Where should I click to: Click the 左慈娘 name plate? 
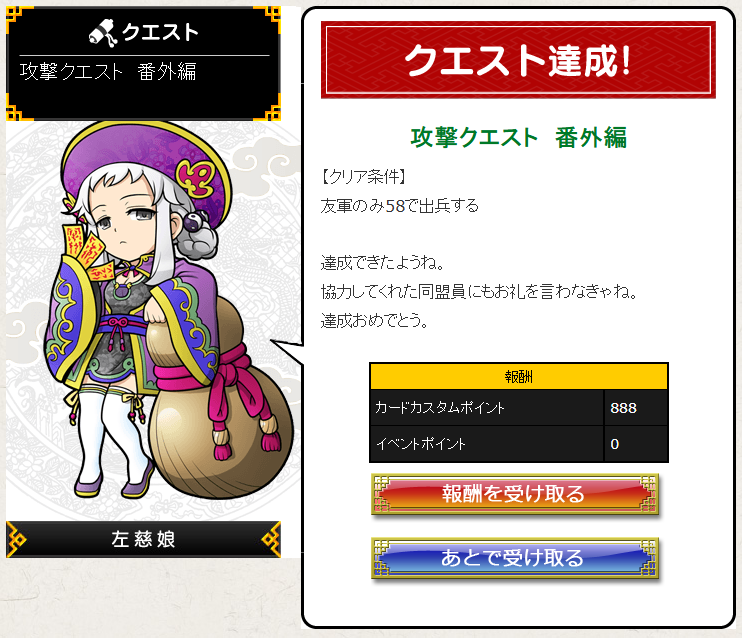[143, 539]
